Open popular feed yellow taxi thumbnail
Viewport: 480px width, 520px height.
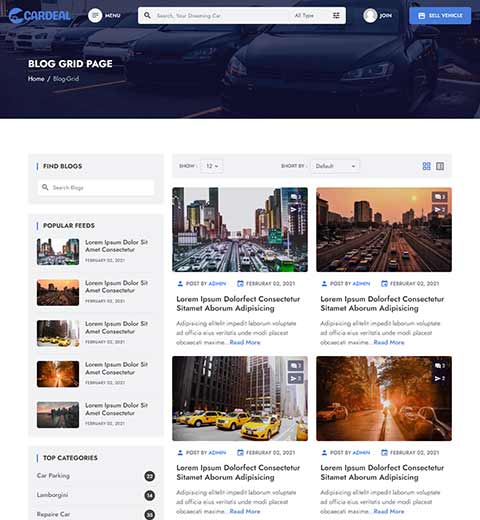point(58,333)
